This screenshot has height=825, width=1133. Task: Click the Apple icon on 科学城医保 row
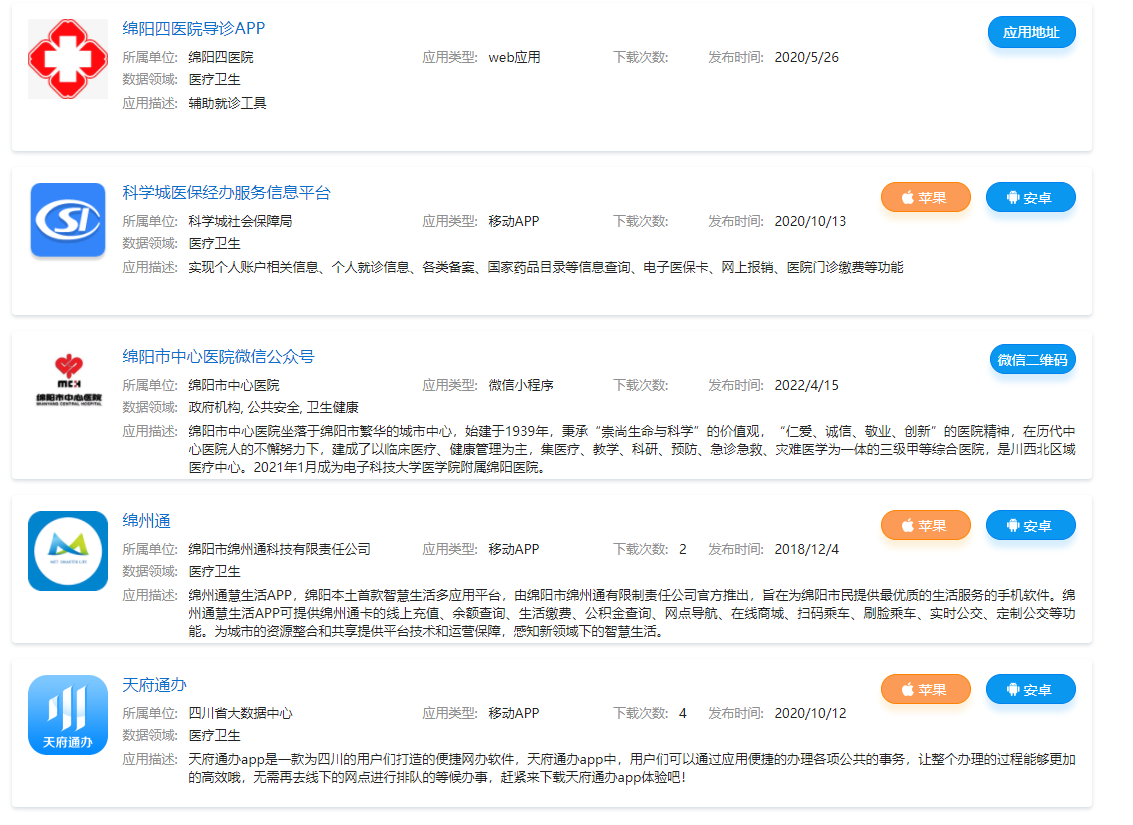tap(907, 197)
